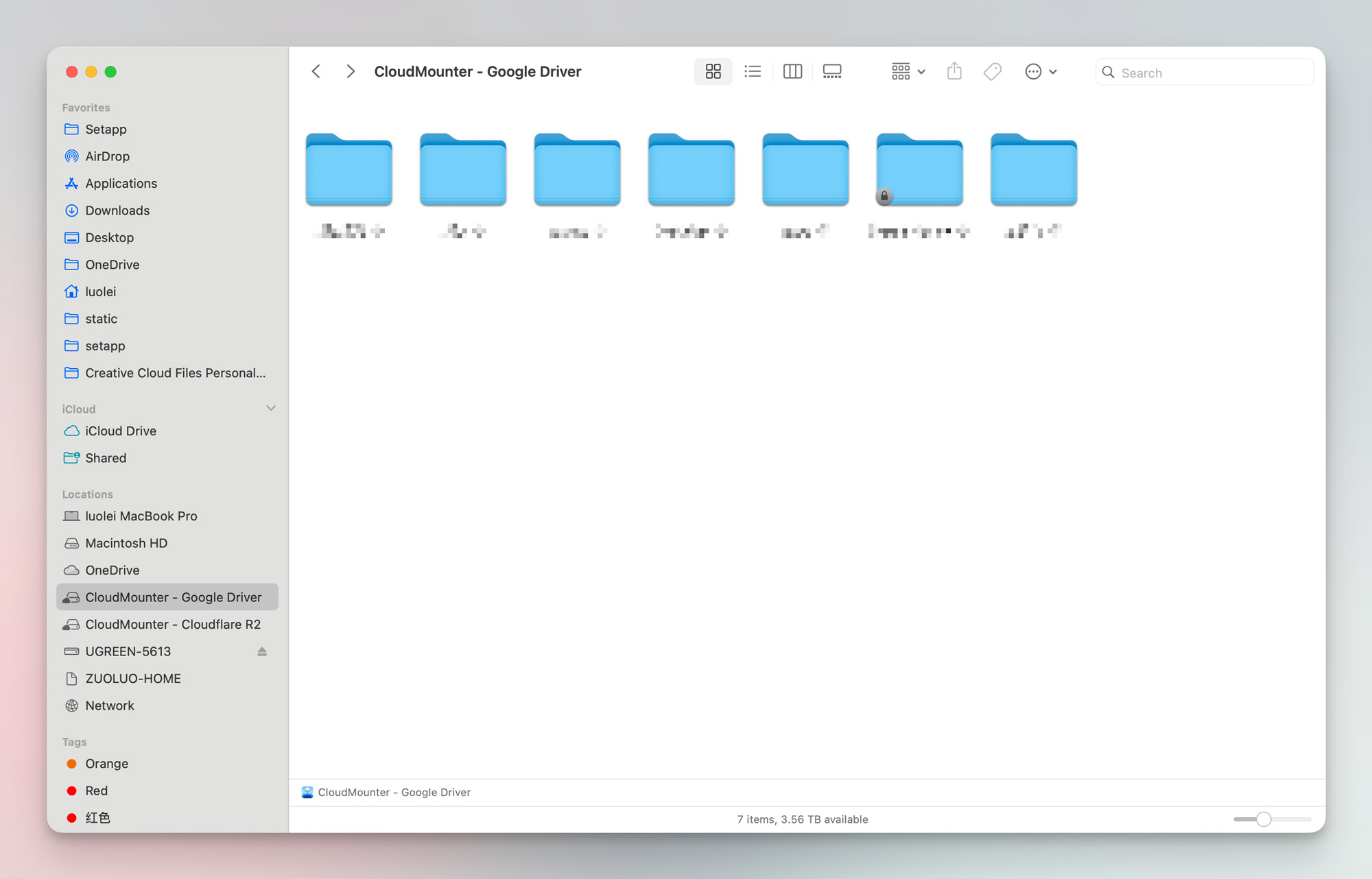The image size is (1372, 879).
Task: Select luolei MacBook Pro location
Action: click(167, 516)
